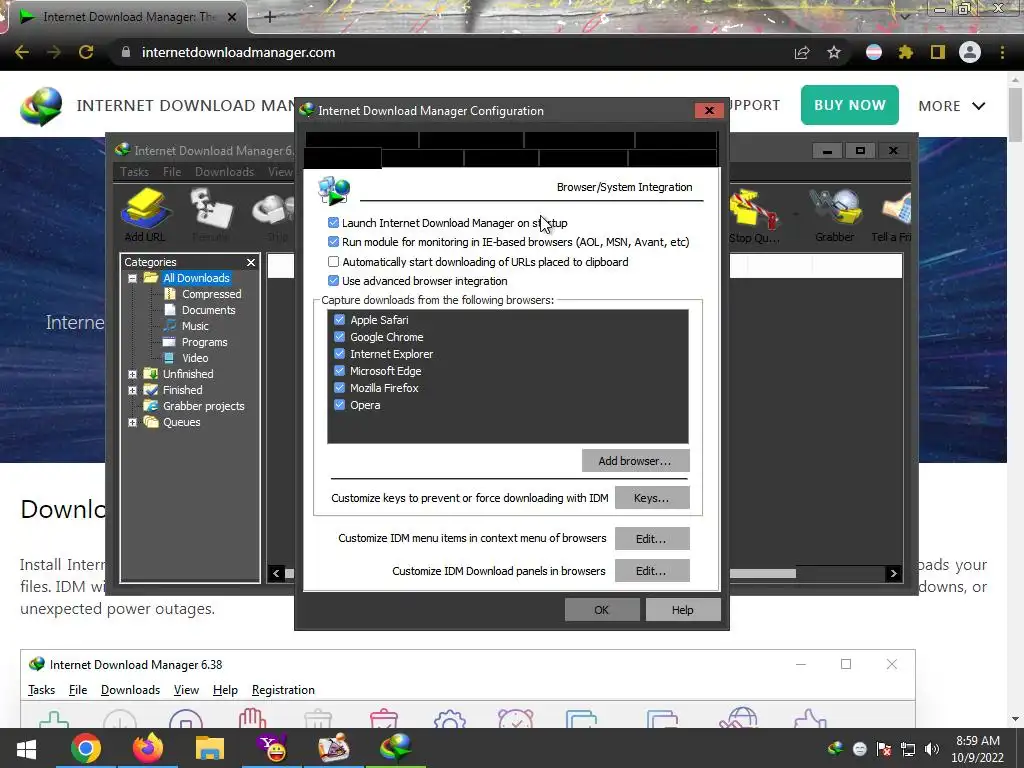The height and width of the screenshot is (768, 1024).
Task: Click the network icon in the system tray
Action: tap(908, 749)
